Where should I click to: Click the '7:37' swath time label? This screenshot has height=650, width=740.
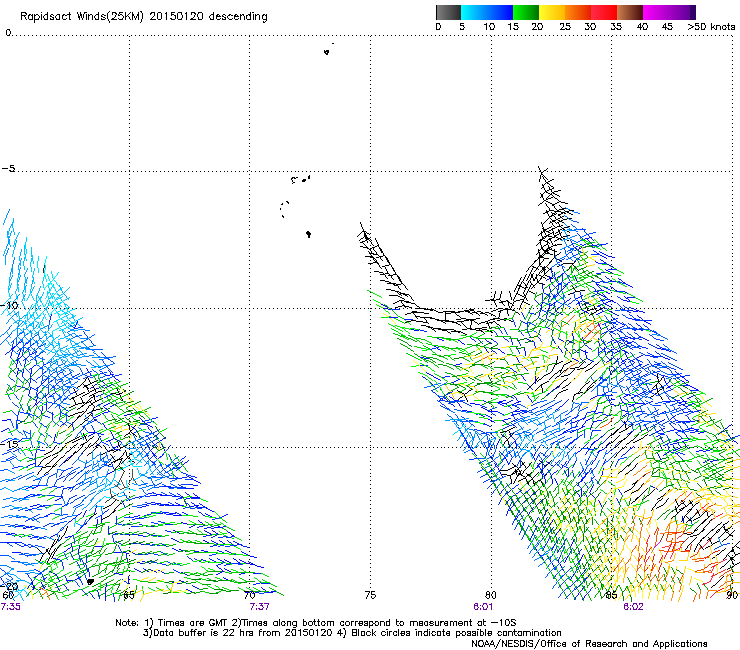tap(259, 607)
